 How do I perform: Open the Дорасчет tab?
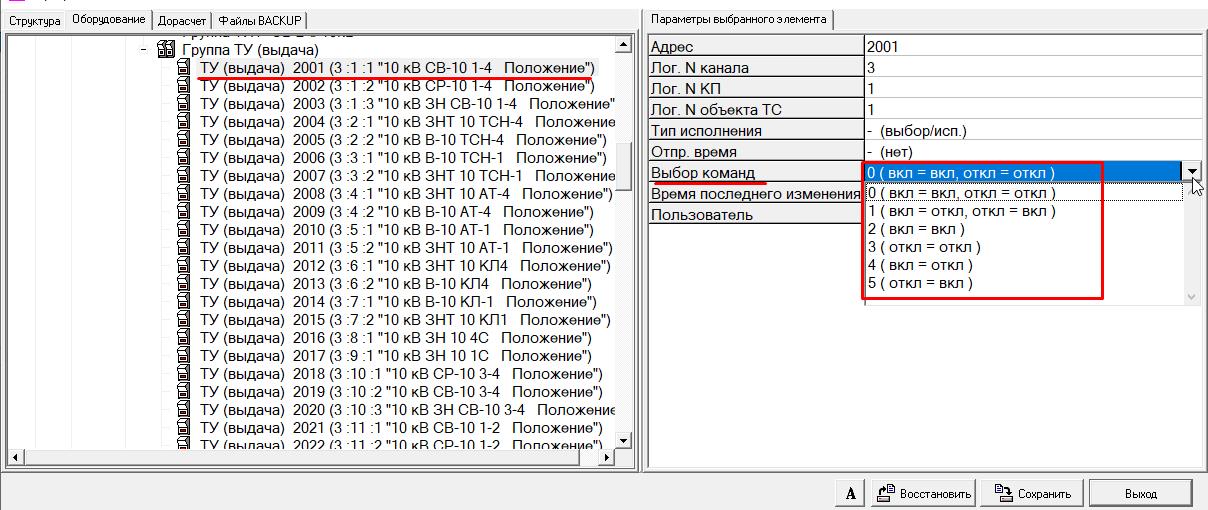[x=181, y=20]
